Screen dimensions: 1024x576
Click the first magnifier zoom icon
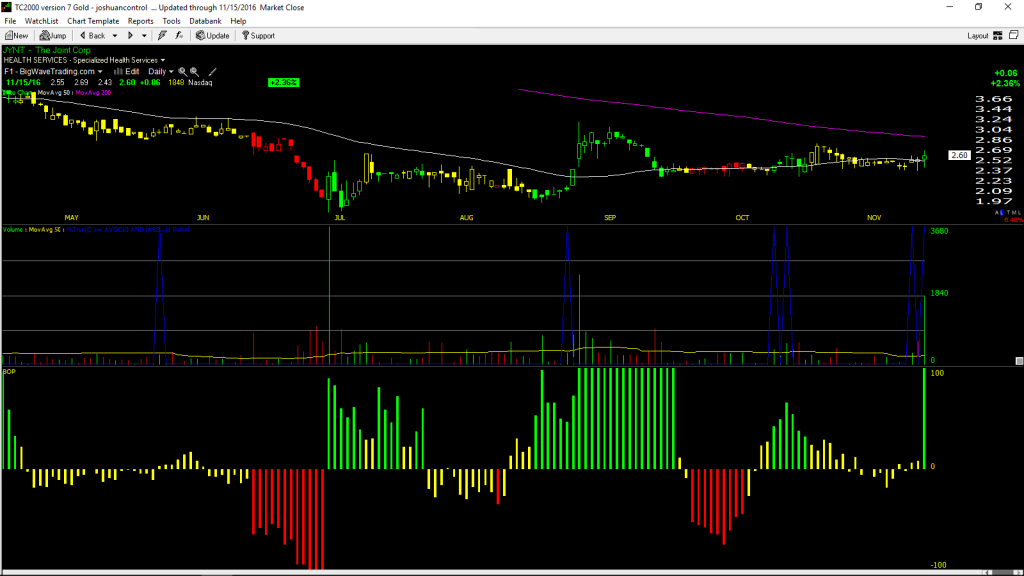click(183, 72)
